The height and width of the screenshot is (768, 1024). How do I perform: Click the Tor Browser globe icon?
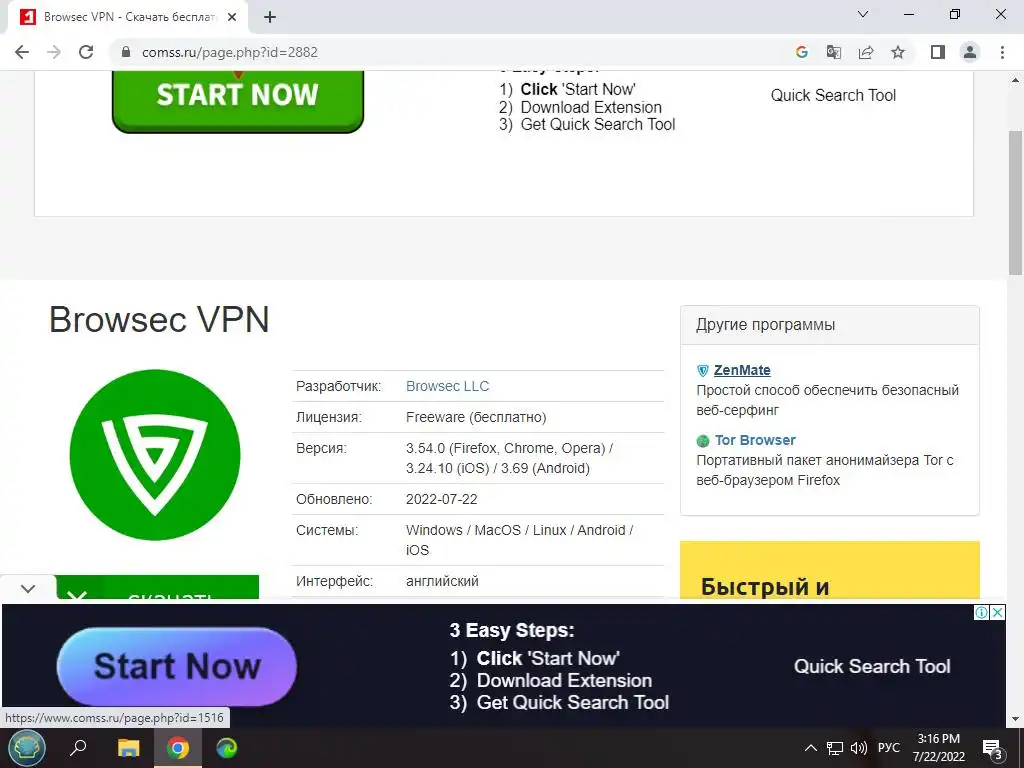click(703, 441)
